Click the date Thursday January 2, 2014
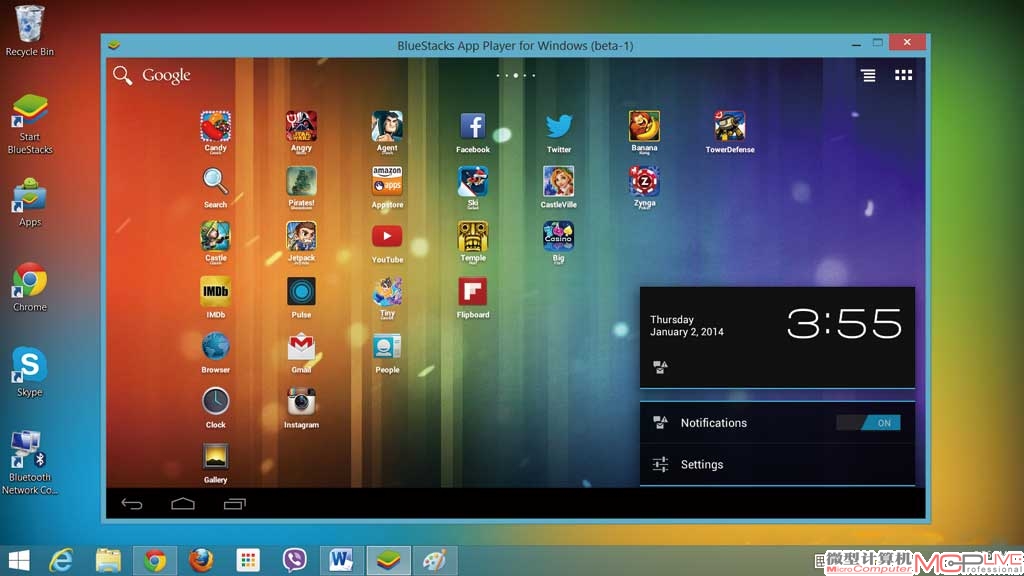Image resolution: width=1024 pixels, height=576 pixels. pos(687,326)
